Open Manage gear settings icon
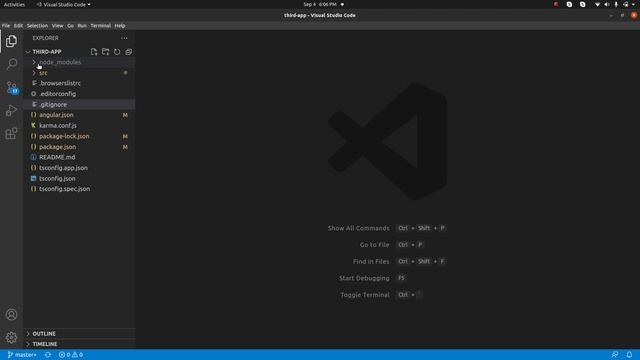Screen dimensions: 640x360 tap(11, 337)
